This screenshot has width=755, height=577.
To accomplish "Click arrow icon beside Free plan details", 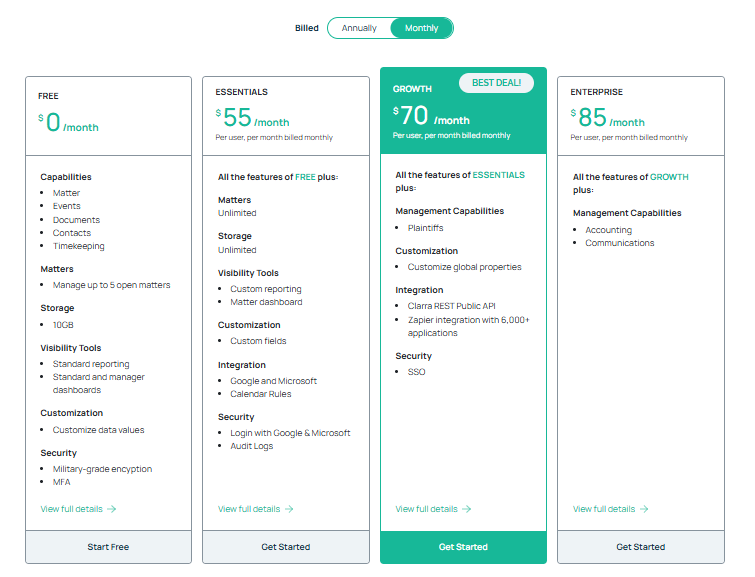I will (x=112, y=509).
